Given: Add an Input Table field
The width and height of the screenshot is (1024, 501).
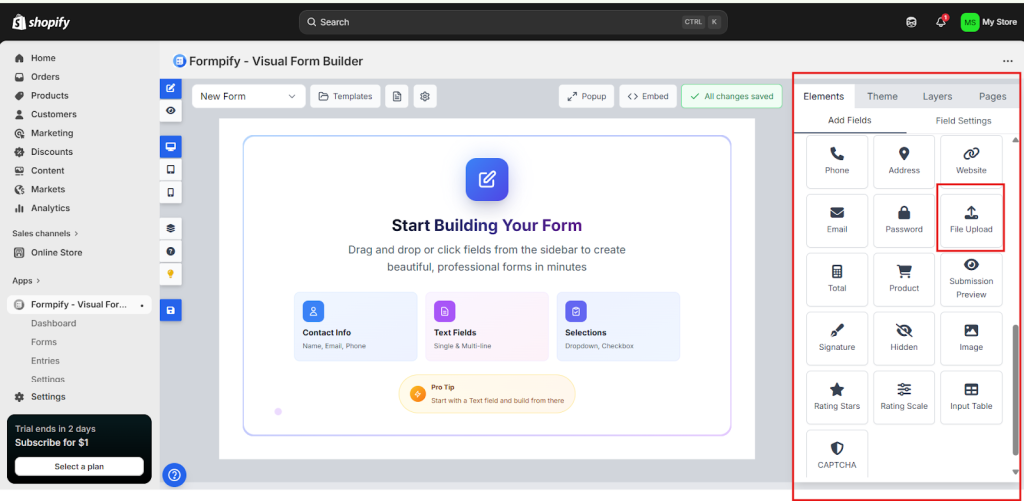Looking at the screenshot, I should [970, 396].
